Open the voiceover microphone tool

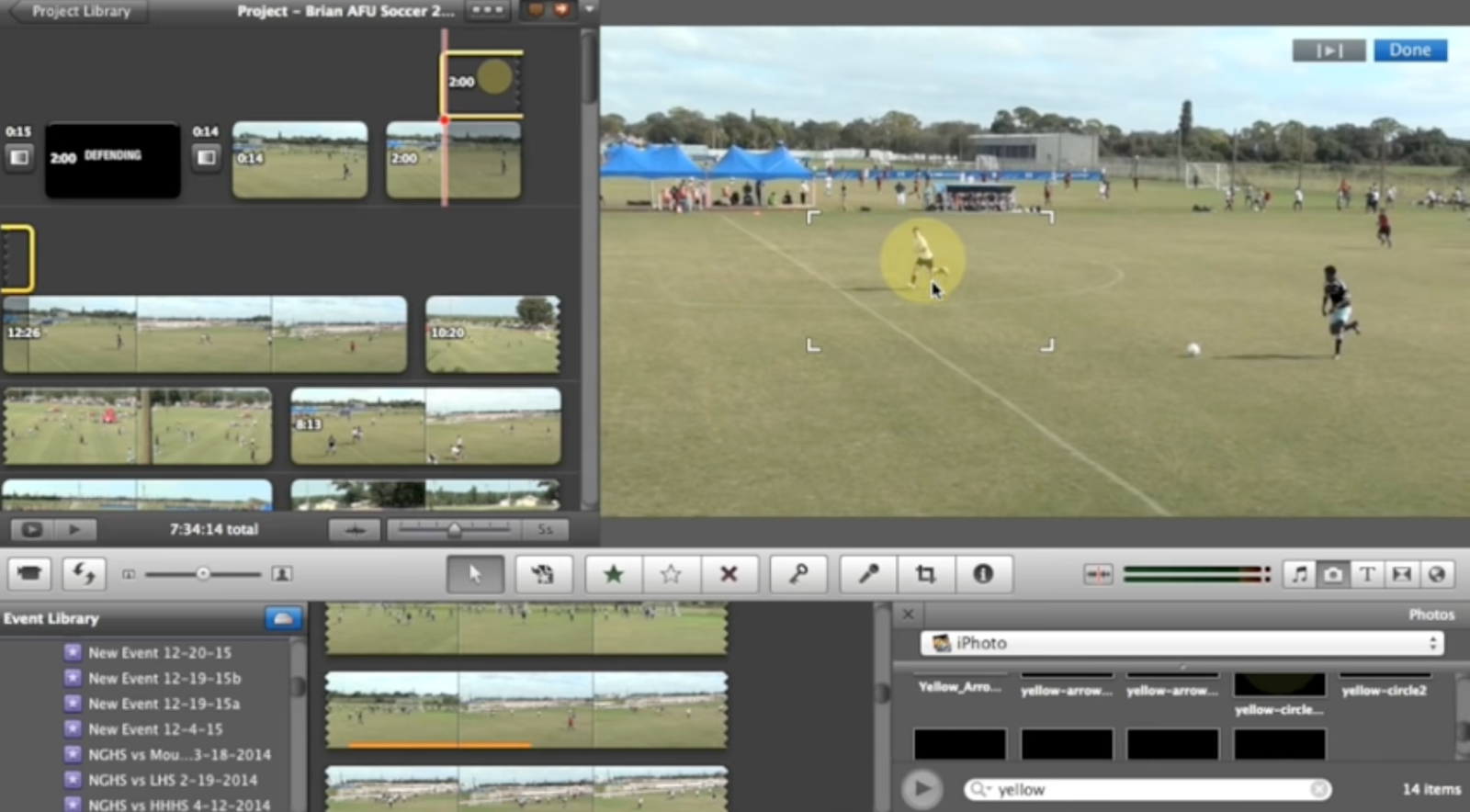[868, 574]
